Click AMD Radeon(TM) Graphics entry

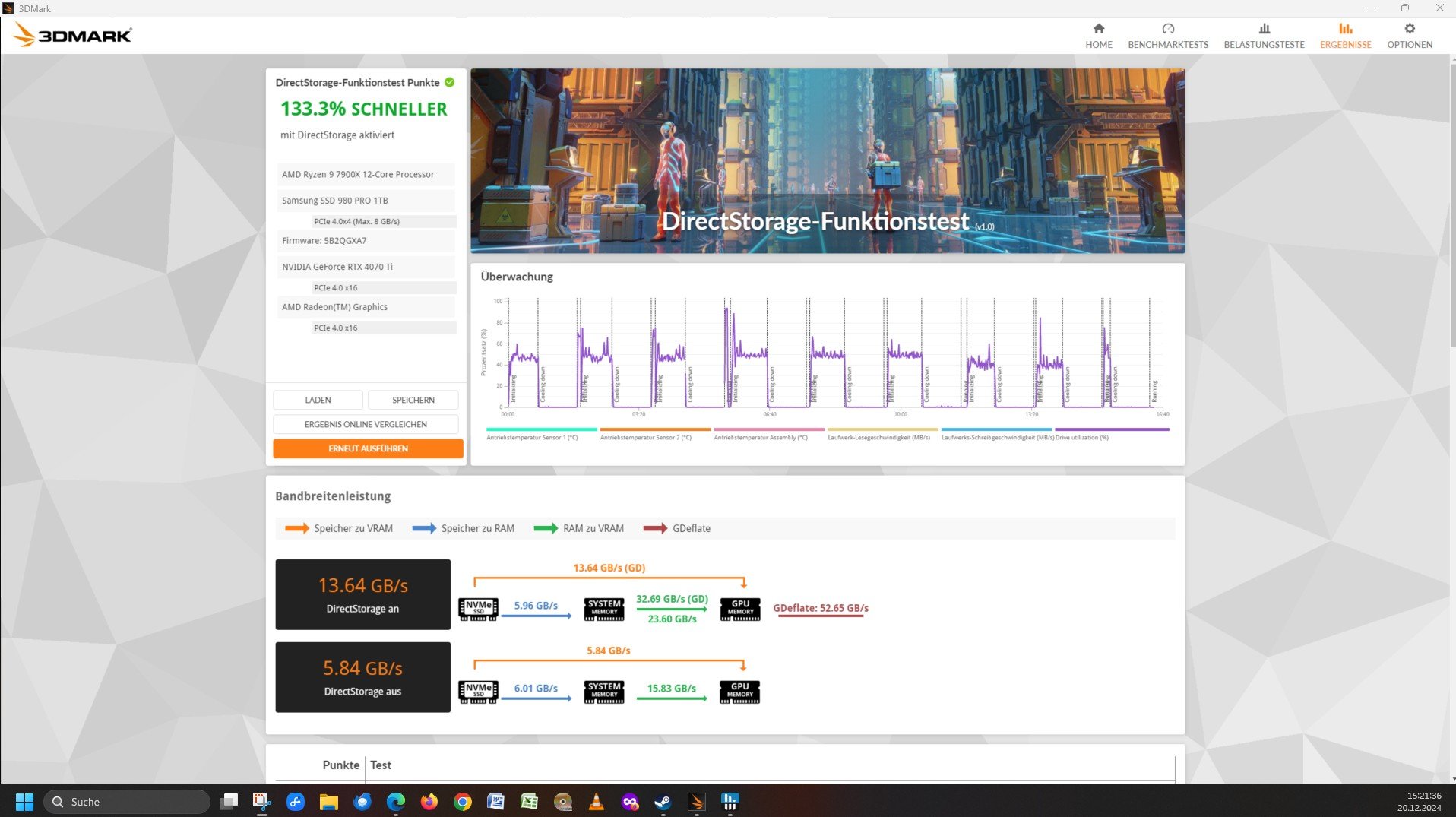[x=366, y=307]
